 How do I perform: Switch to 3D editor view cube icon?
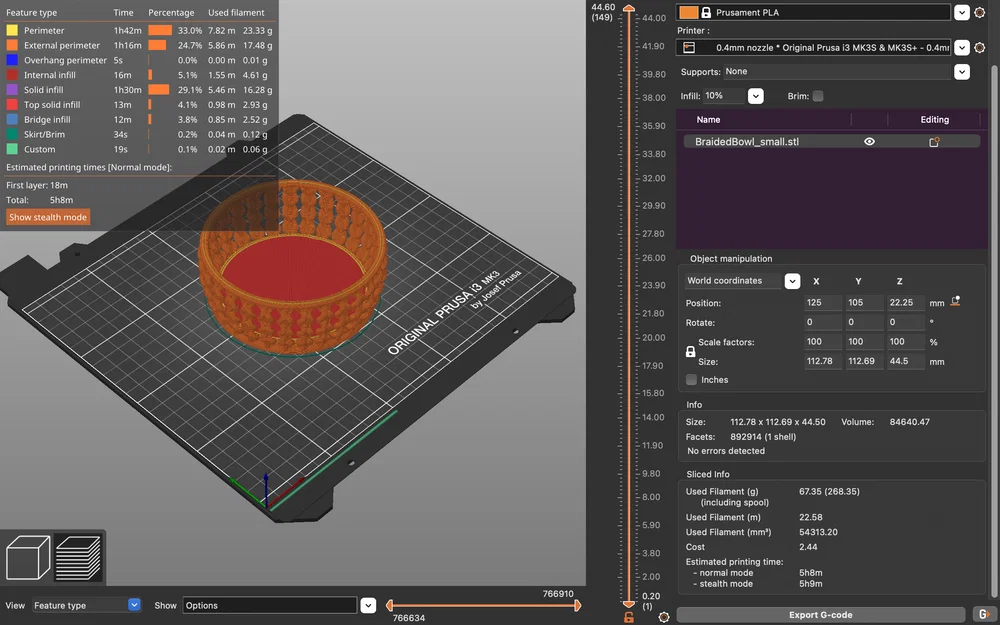tap(29, 558)
